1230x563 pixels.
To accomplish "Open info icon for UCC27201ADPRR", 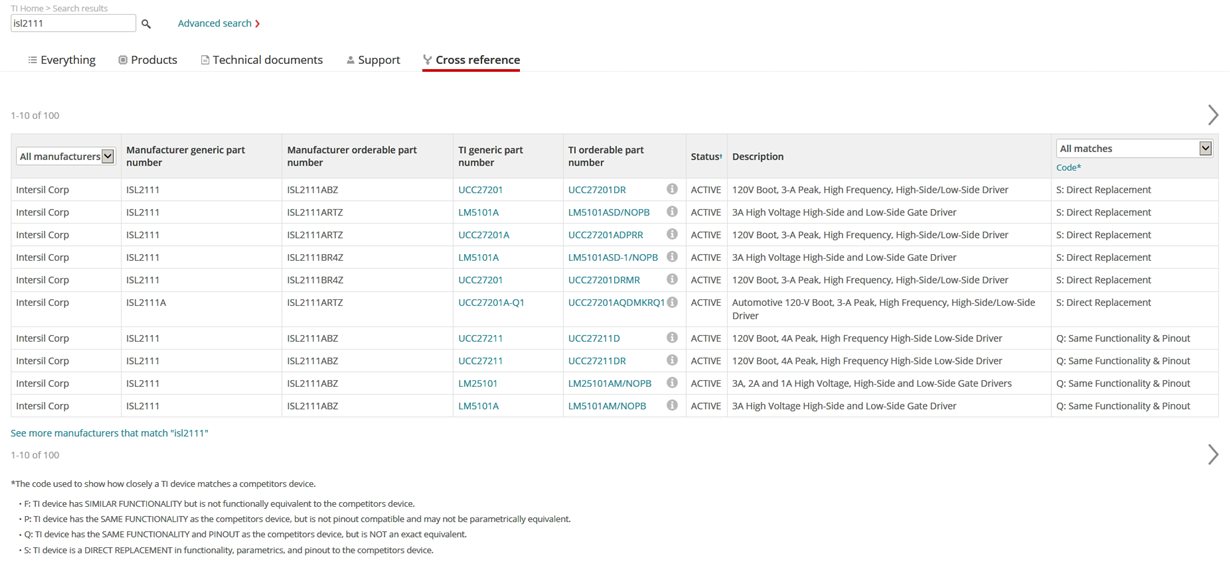I will click(x=672, y=235).
